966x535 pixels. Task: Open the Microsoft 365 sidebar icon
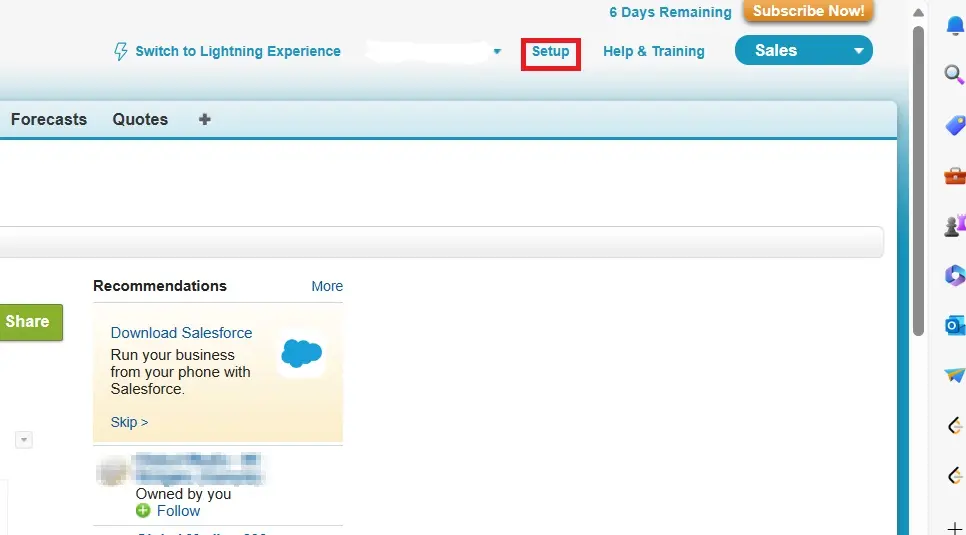[955, 275]
